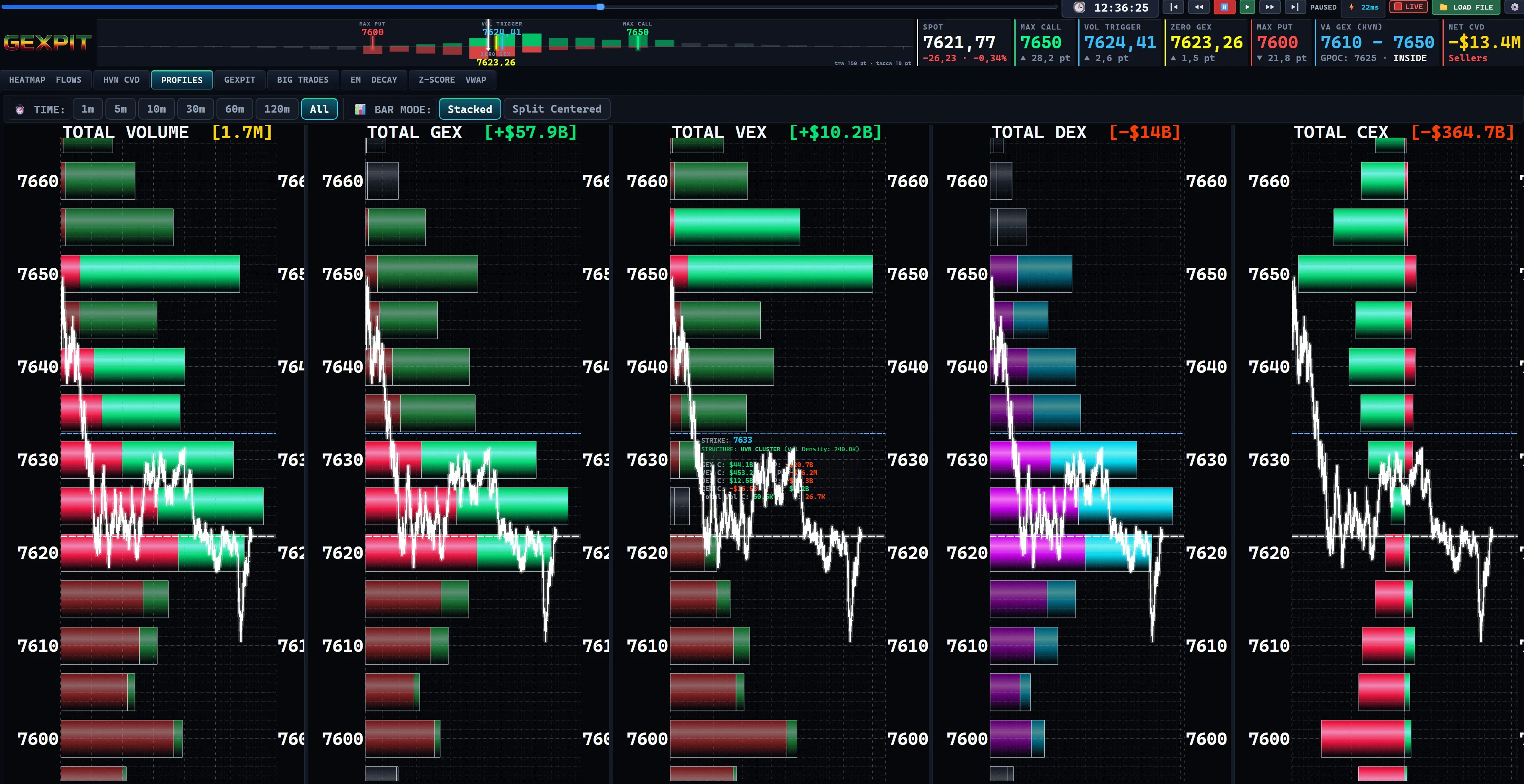
Task: Click the NET CVD value -$13.4M
Action: click(1484, 43)
